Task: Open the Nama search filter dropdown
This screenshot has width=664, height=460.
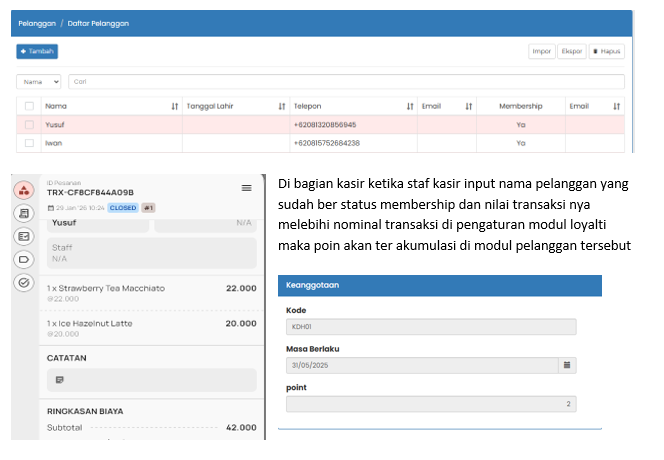Action: tap(39, 82)
